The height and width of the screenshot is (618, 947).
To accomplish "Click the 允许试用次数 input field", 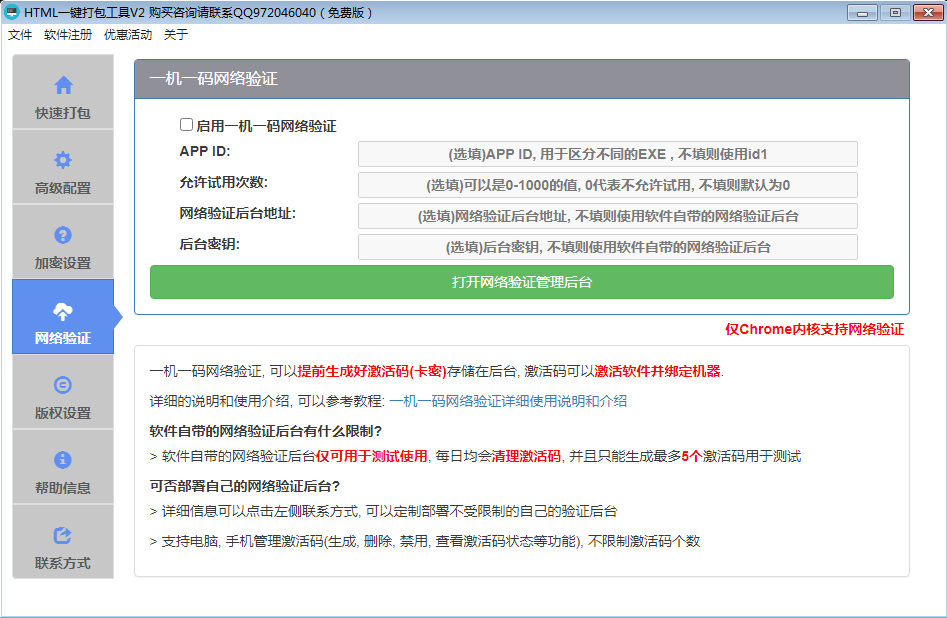I will [607, 185].
